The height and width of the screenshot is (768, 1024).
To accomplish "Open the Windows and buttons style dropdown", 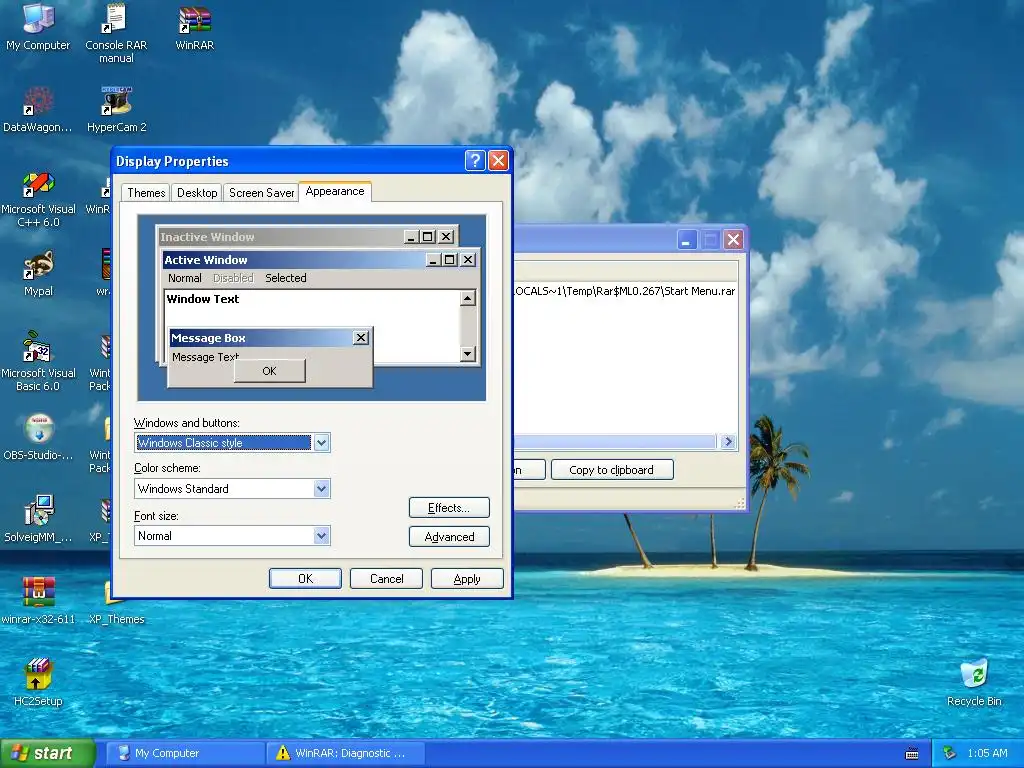I will point(321,443).
